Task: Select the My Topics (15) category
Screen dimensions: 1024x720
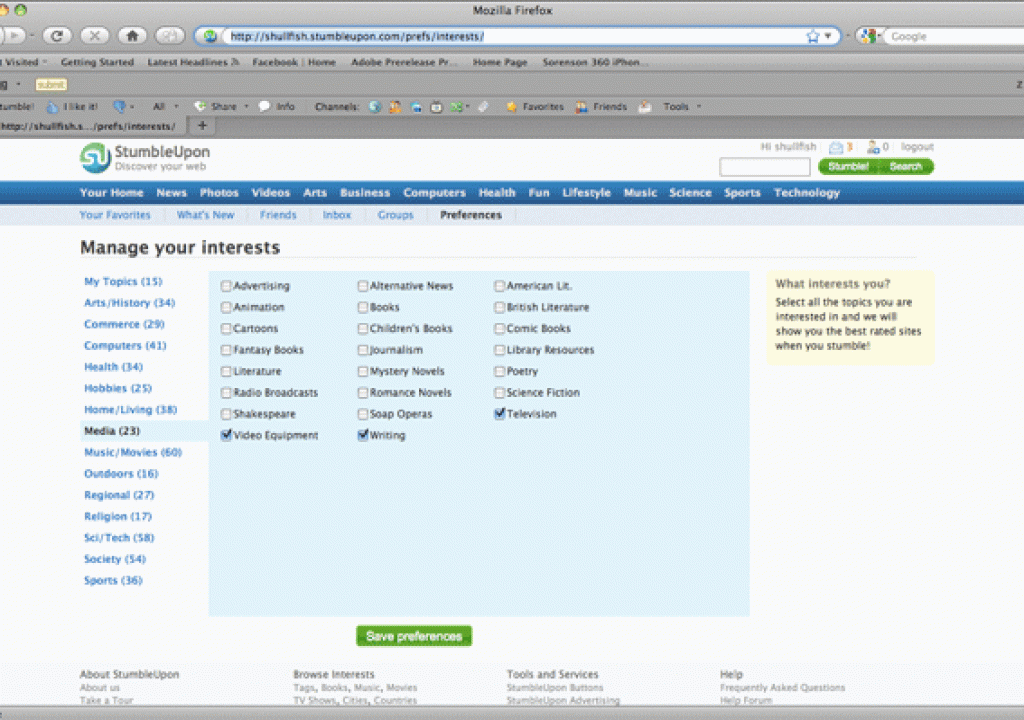Action: [x=123, y=282]
